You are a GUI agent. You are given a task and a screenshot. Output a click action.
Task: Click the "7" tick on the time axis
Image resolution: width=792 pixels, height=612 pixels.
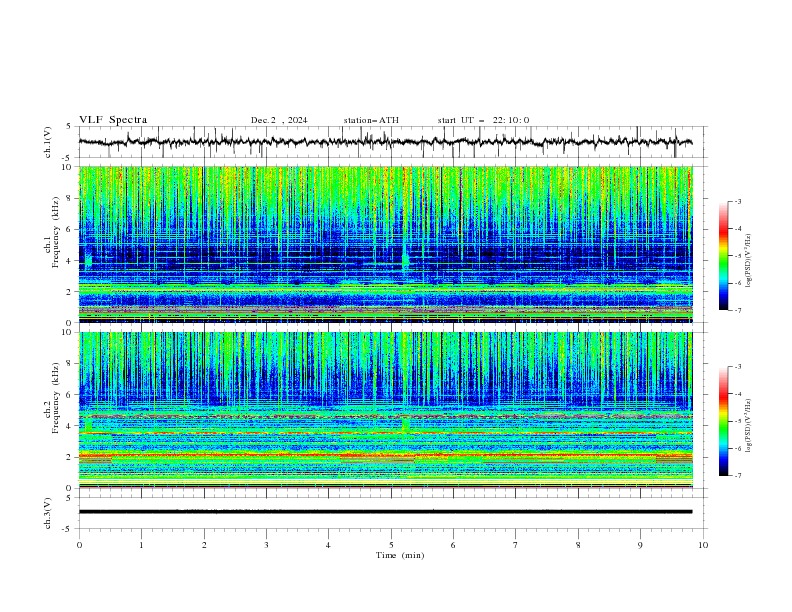[516, 545]
